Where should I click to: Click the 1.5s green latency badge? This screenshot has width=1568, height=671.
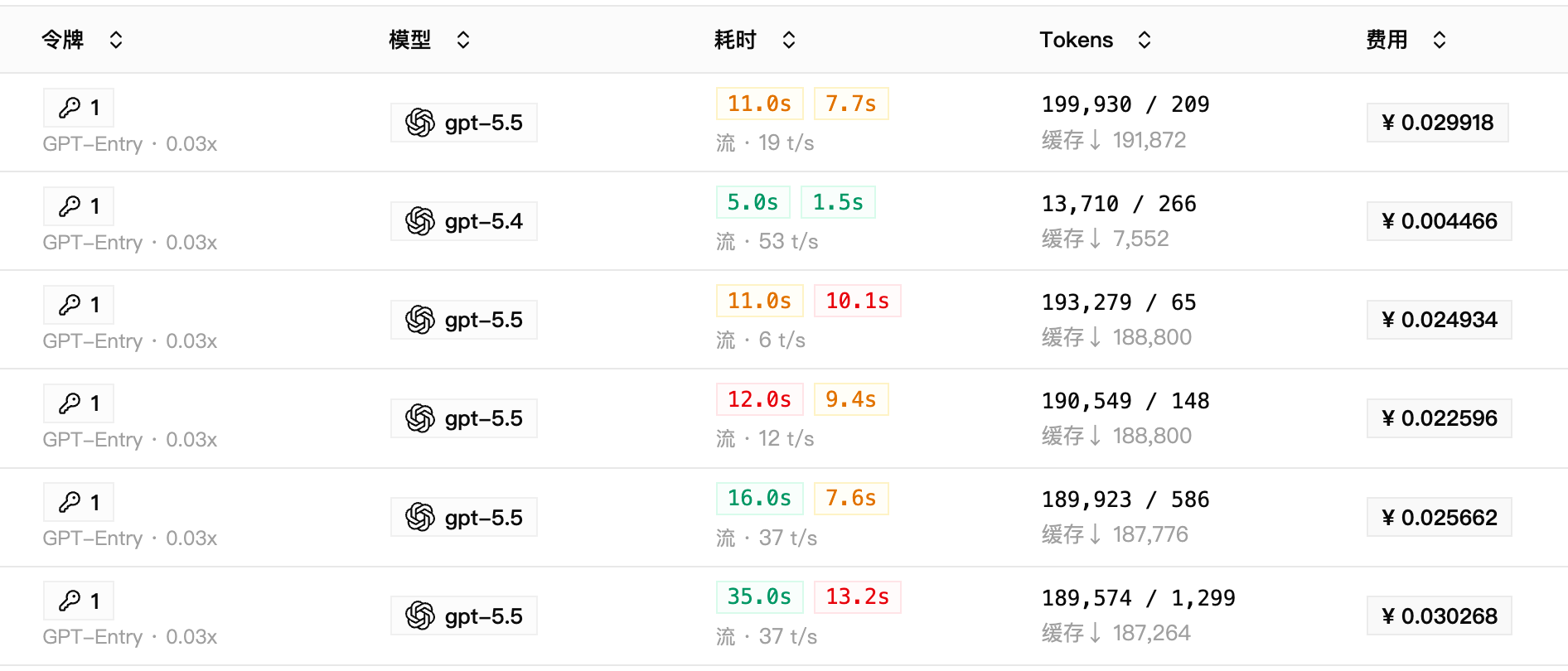(x=838, y=202)
